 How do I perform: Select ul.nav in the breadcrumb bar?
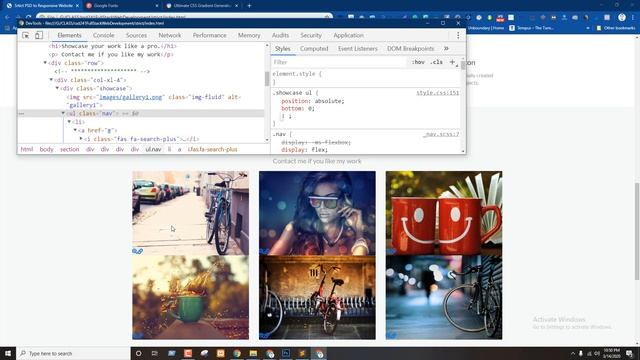click(x=153, y=149)
